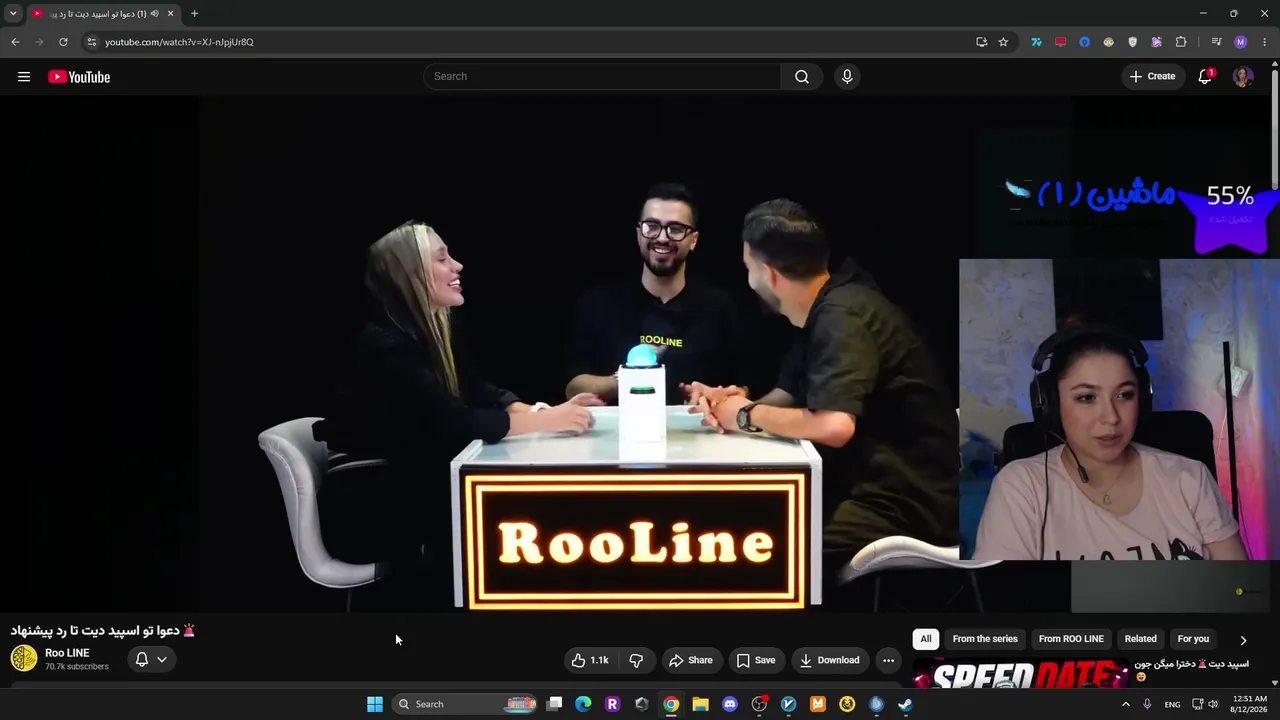The image size is (1280, 720).
Task: Open Chrome media controls music icon
Action: [x=1216, y=42]
